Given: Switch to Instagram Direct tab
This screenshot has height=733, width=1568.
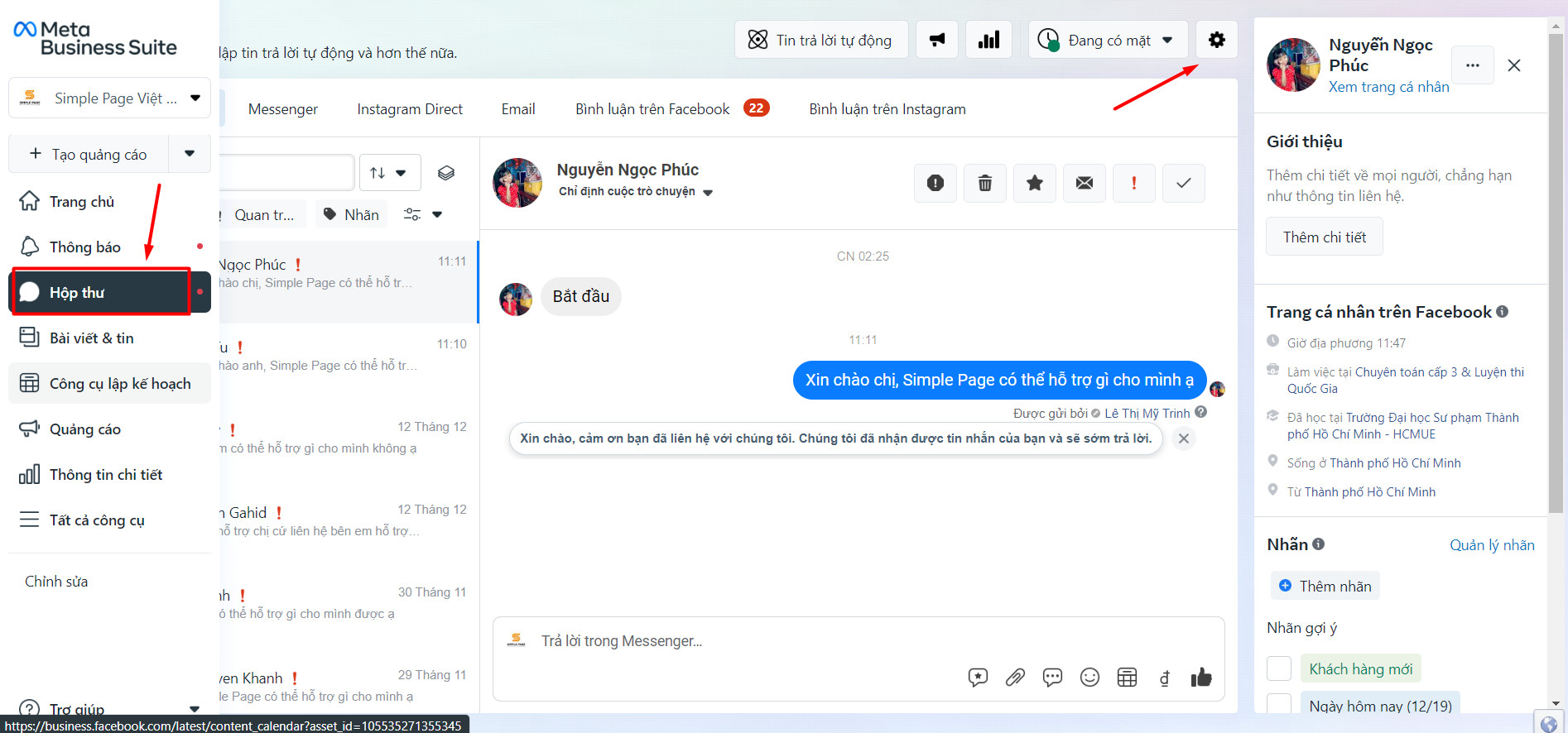Looking at the screenshot, I should pos(410,109).
